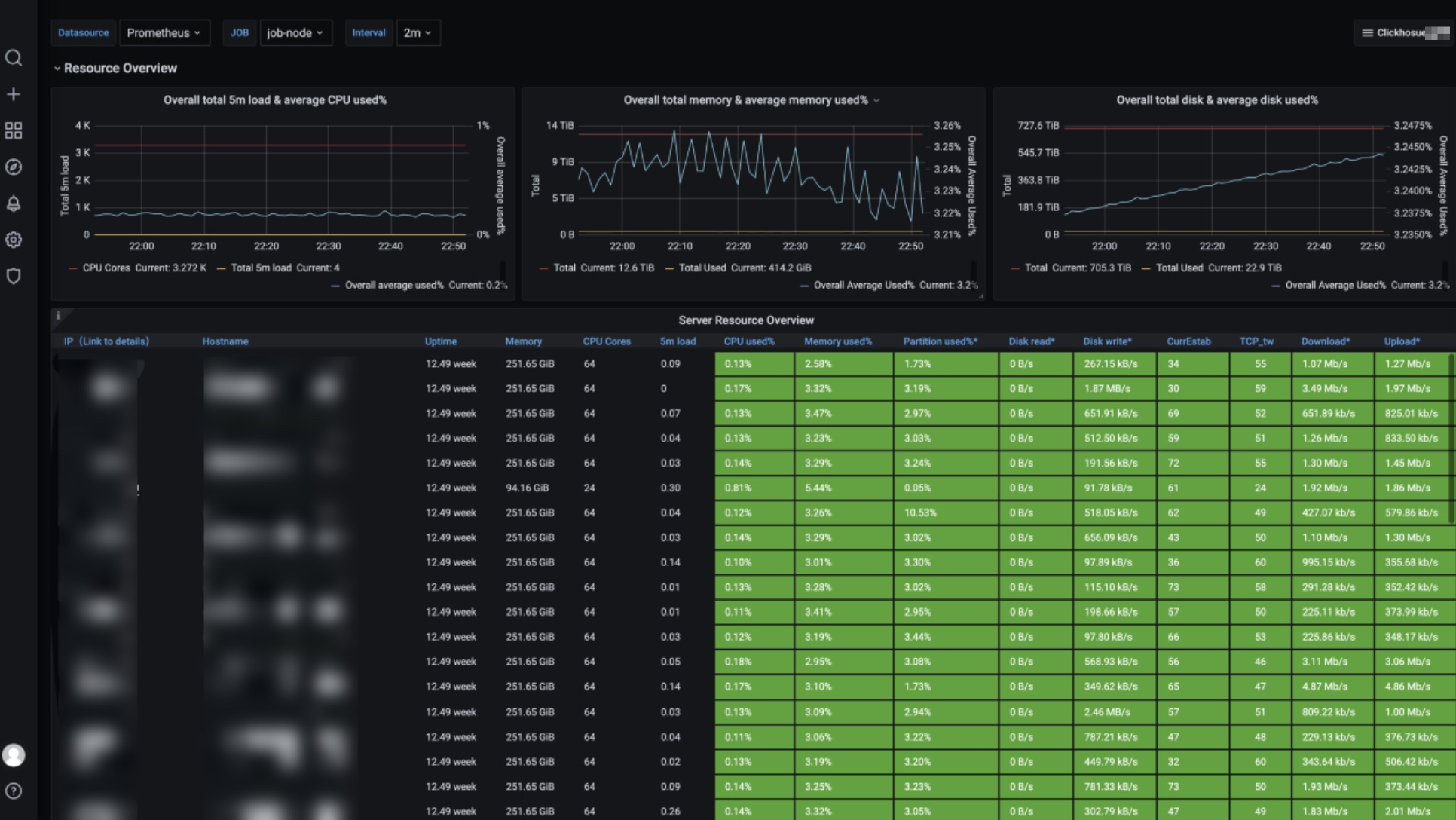Open the job-node JOB dropdown

(x=295, y=33)
